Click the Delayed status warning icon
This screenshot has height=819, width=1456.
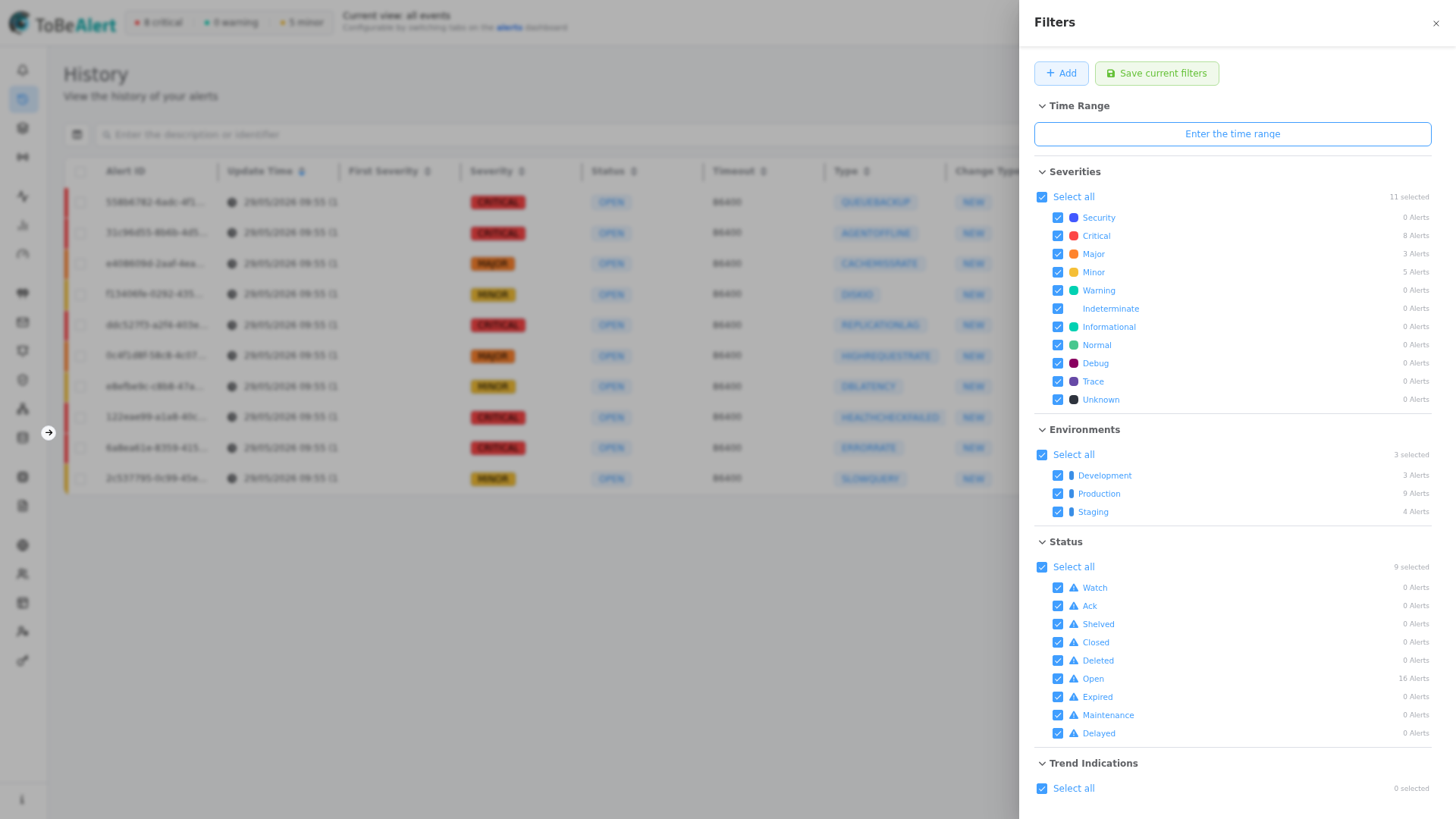pyautogui.click(x=1074, y=733)
